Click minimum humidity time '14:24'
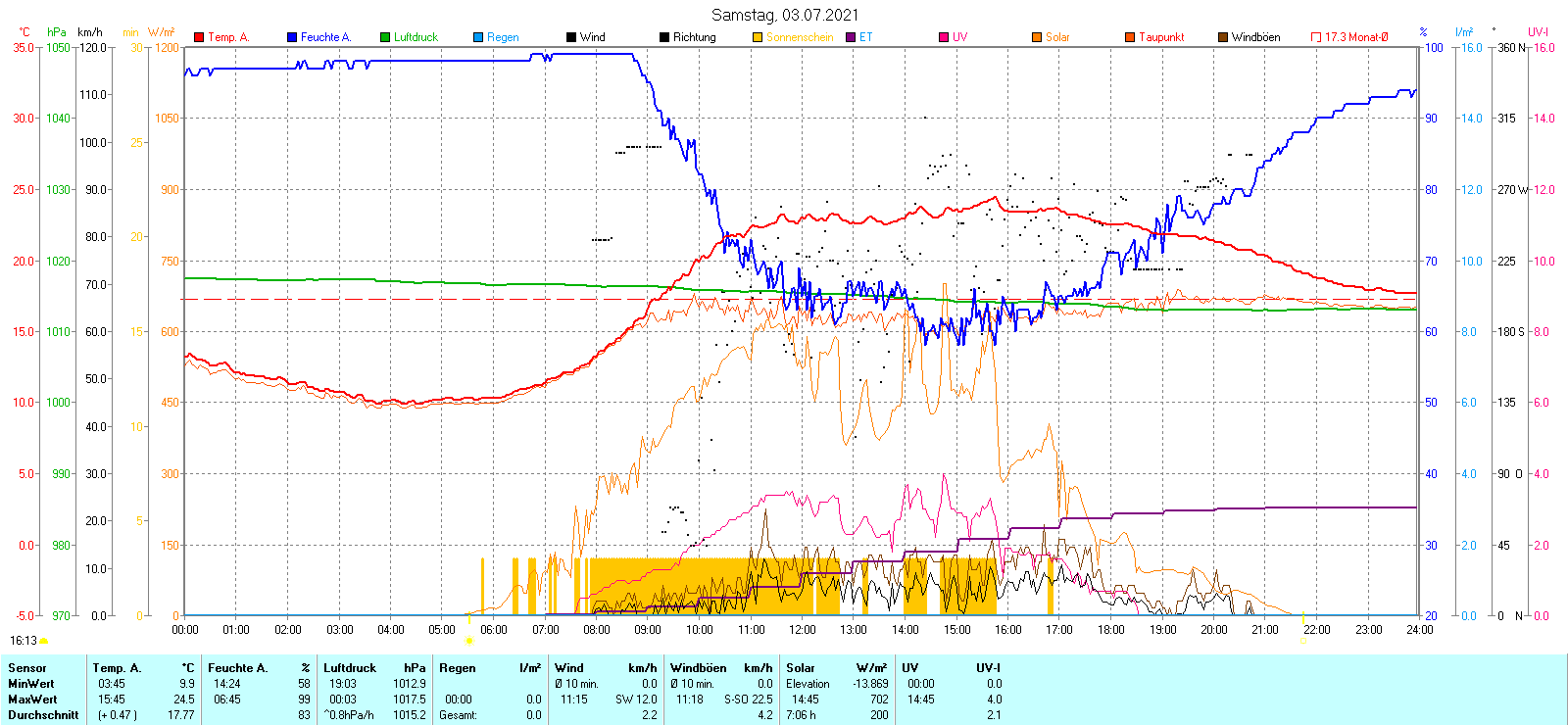This screenshot has height=725, width=1568. 227,684
